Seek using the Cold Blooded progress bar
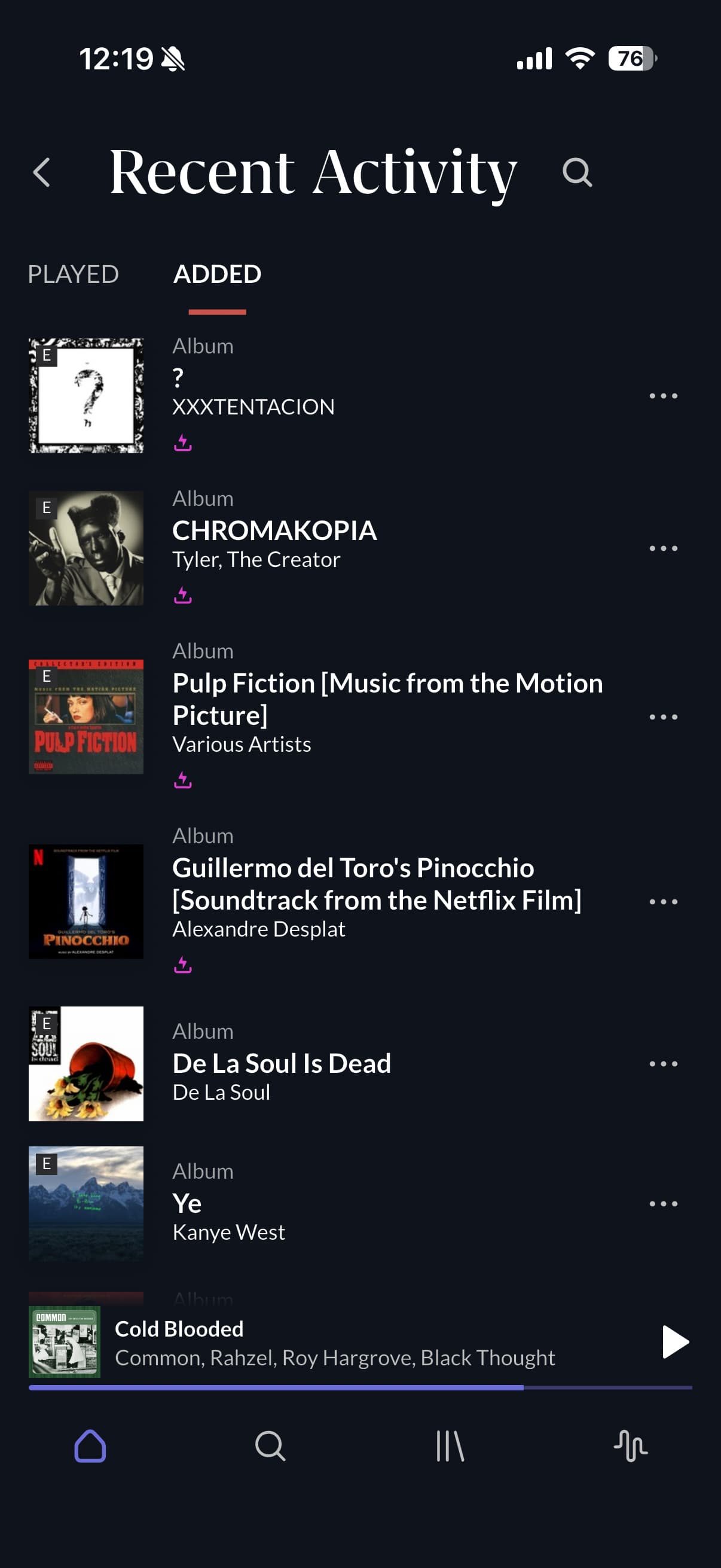 pyautogui.click(x=360, y=1387)
